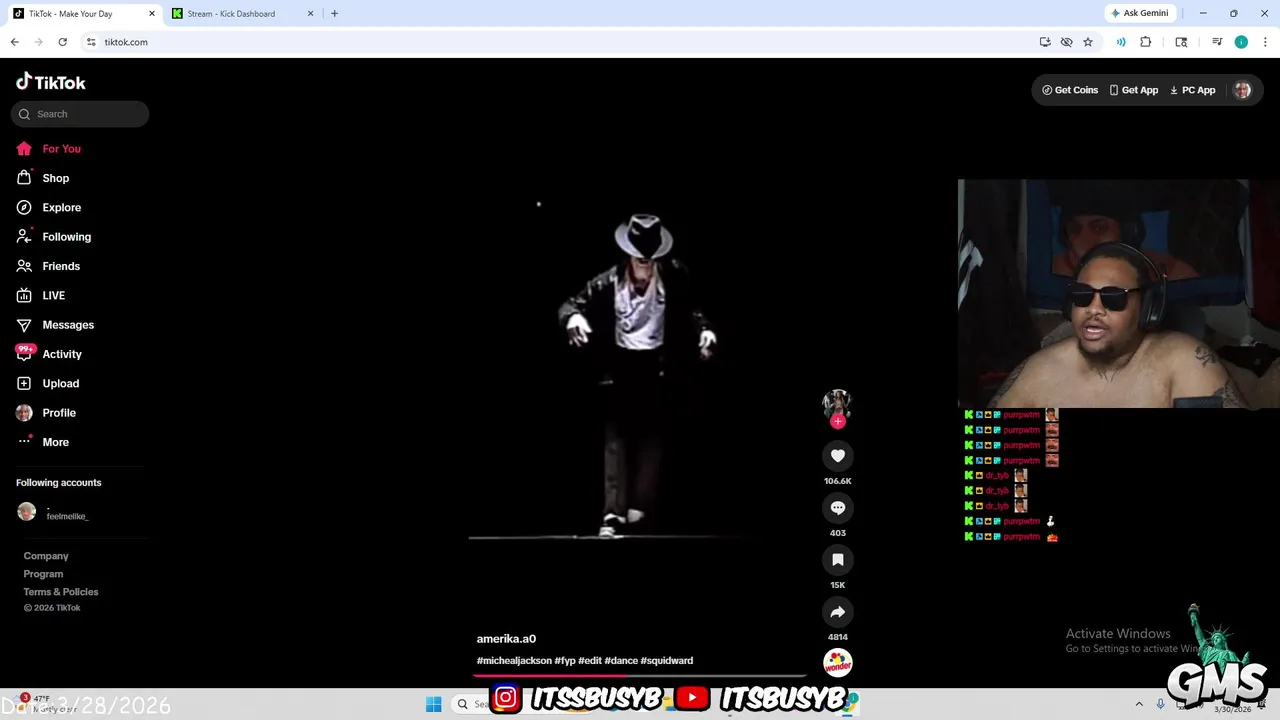Expand Terms & Policies footer section
1280x720 pixels.
[61, 592]
